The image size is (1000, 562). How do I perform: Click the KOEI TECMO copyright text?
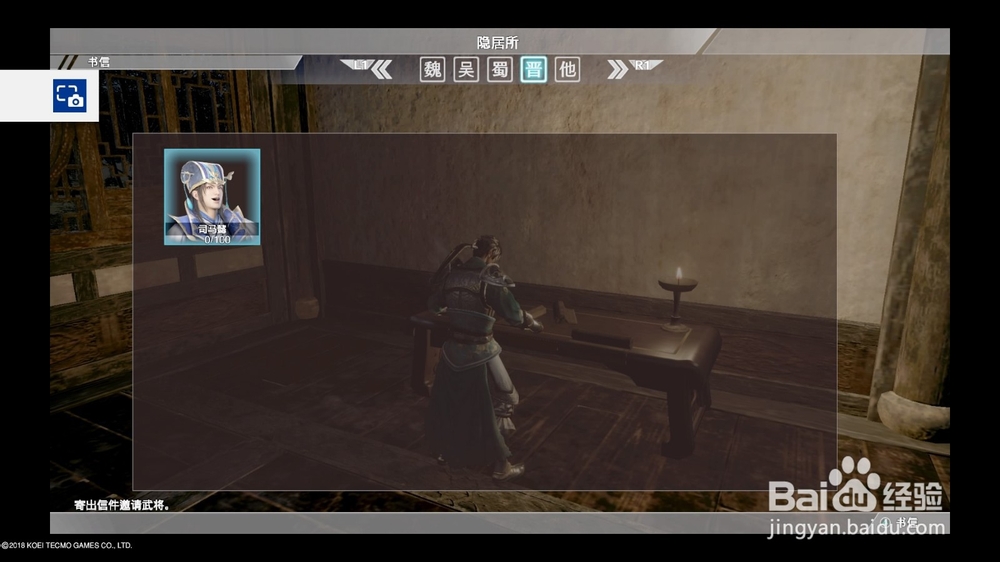pos(66,545)
